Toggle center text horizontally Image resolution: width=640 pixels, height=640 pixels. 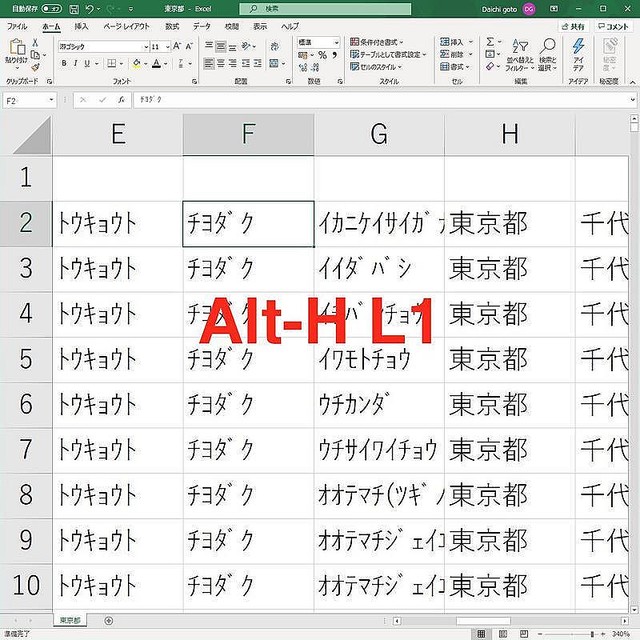point(220,64)
